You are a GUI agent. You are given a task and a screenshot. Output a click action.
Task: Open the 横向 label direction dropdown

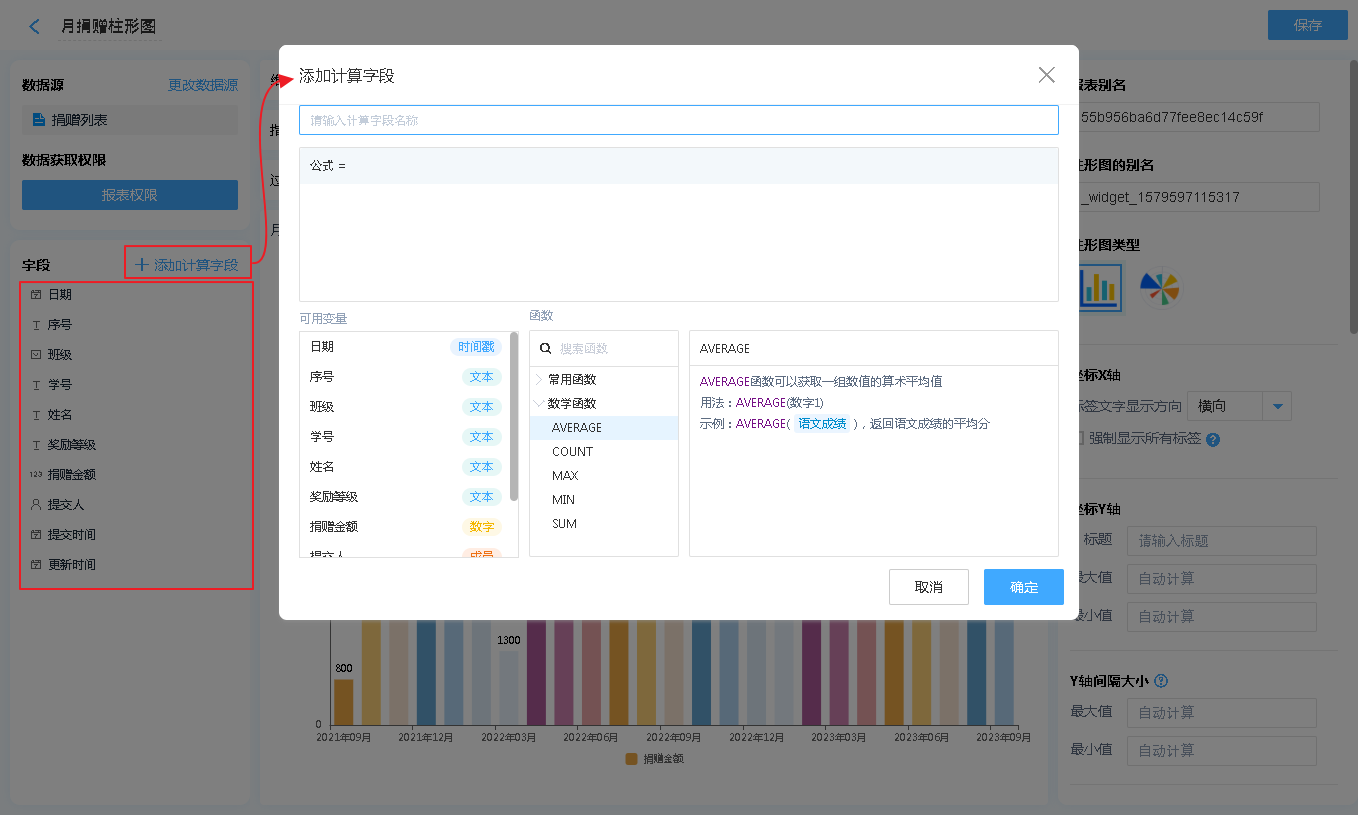[x=1277, y=406]
